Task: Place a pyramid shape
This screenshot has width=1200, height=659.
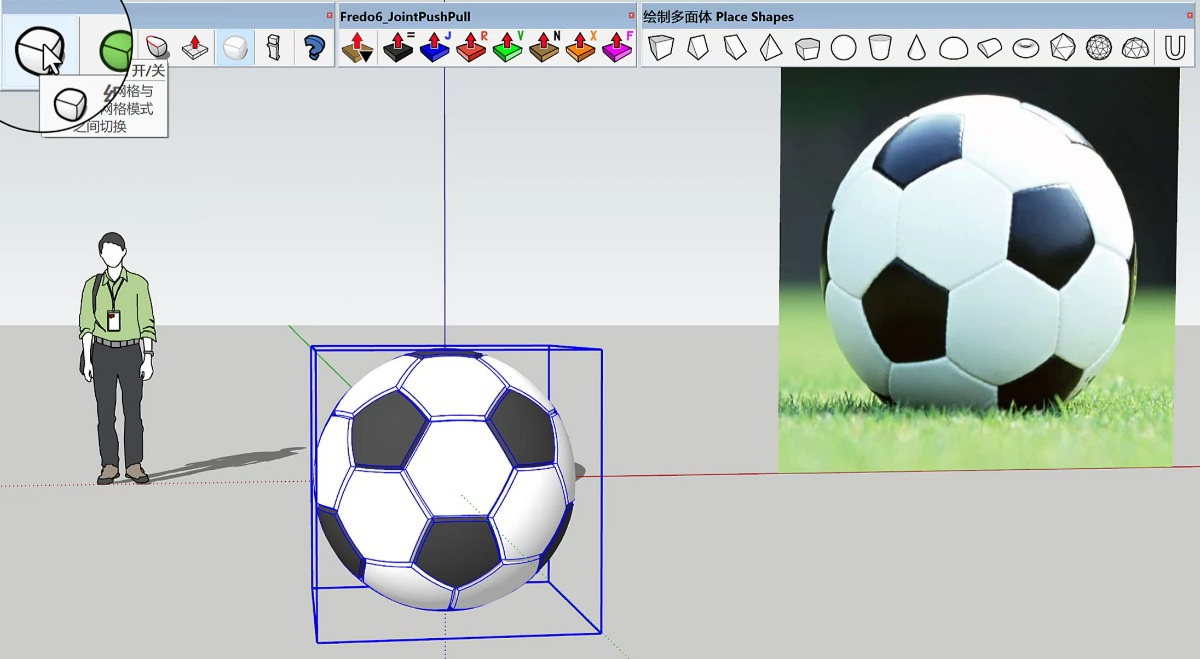Action: (770, 47)
